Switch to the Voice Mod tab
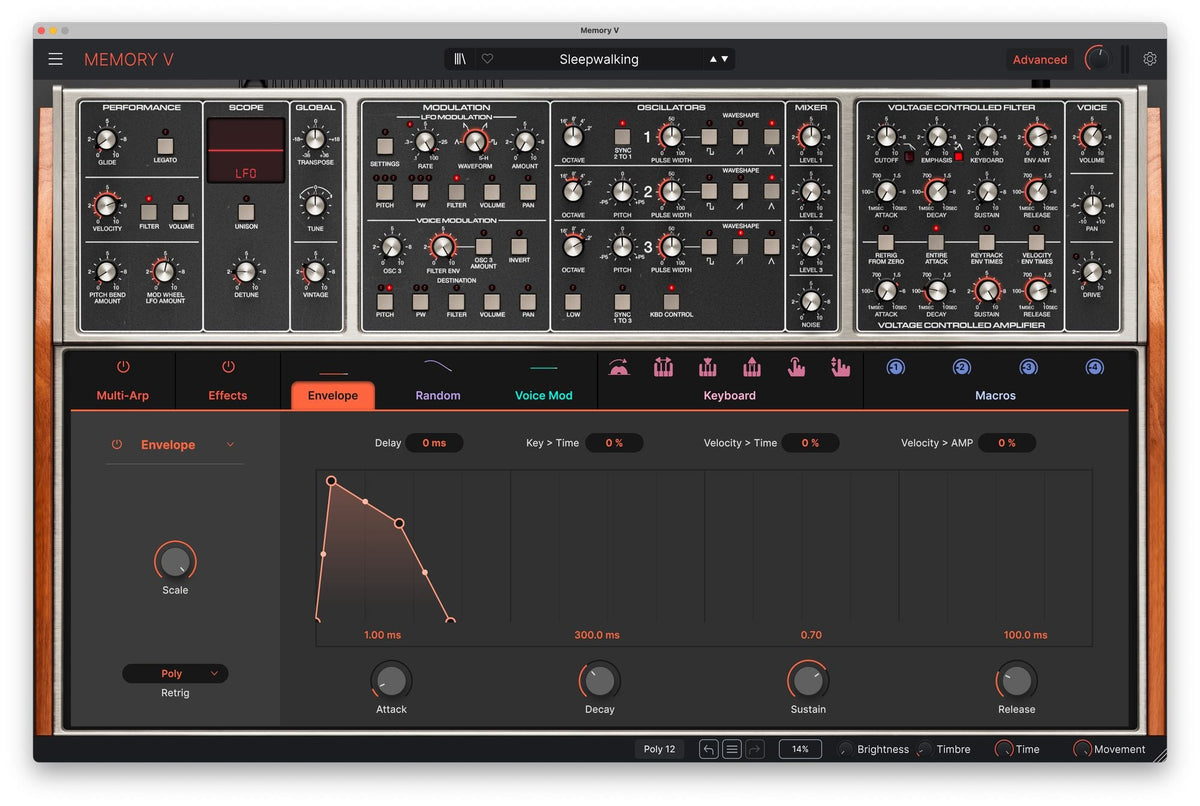1200x806 pixels. pyautogui.click(x=544, y=396)
